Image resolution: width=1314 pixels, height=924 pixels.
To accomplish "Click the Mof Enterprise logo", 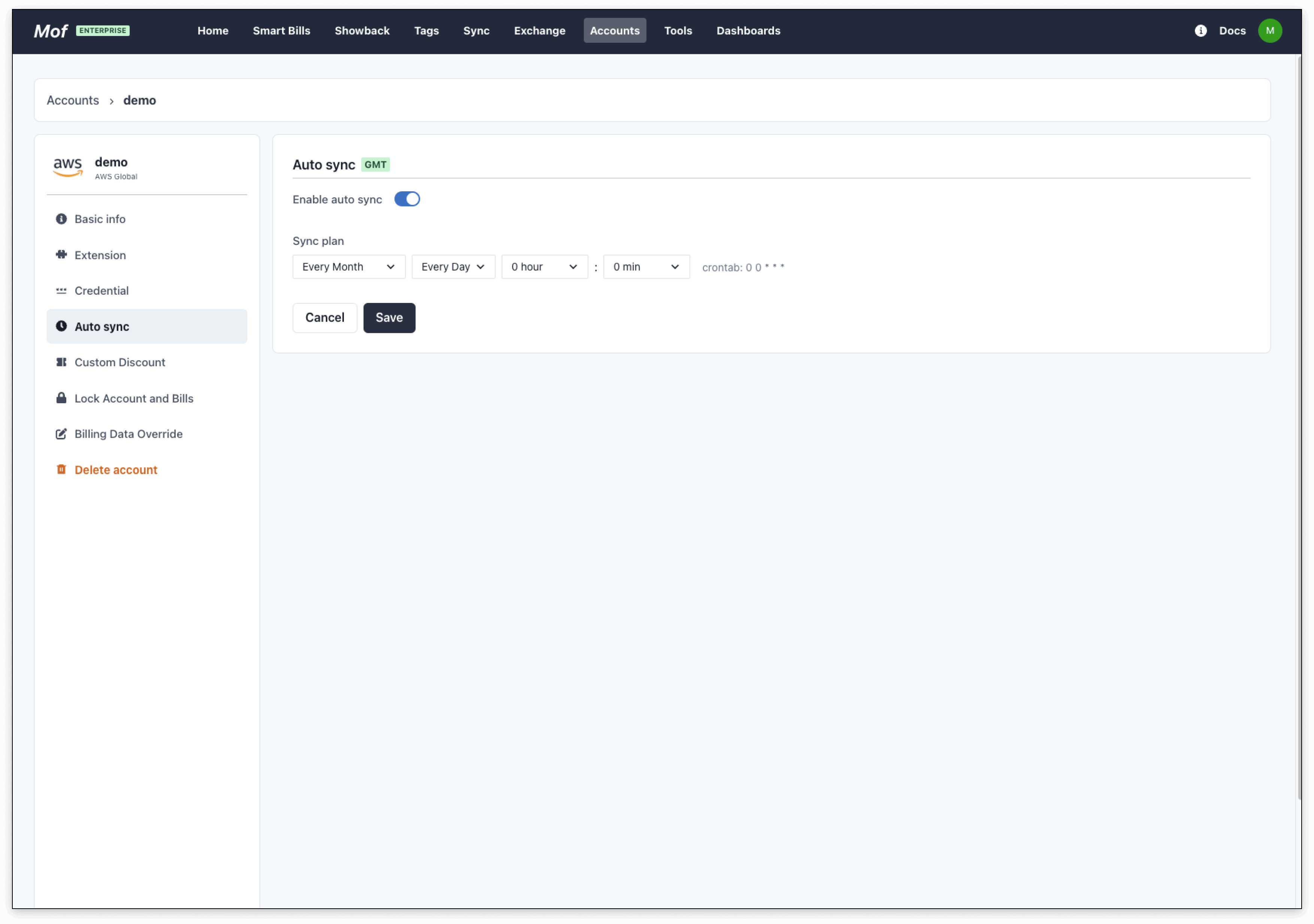I will [81, 31].
